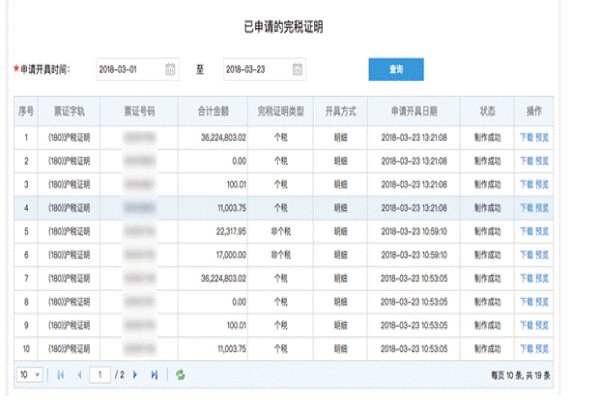Screen dimensions: 600x400
Task: Click 预览 link in row 2
Action: 542,161
